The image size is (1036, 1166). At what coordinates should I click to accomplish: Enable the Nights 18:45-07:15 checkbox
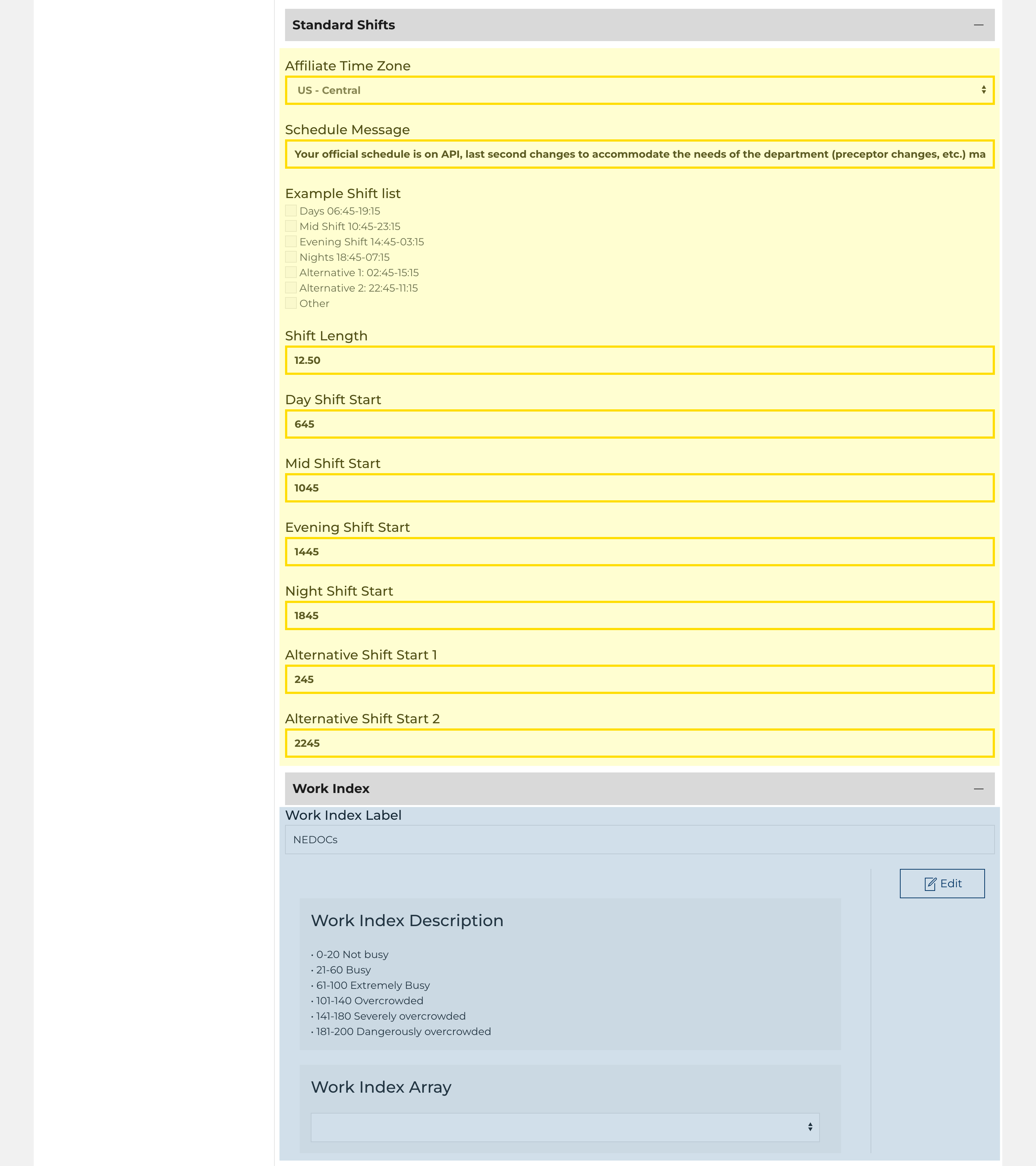pos(291,257)
